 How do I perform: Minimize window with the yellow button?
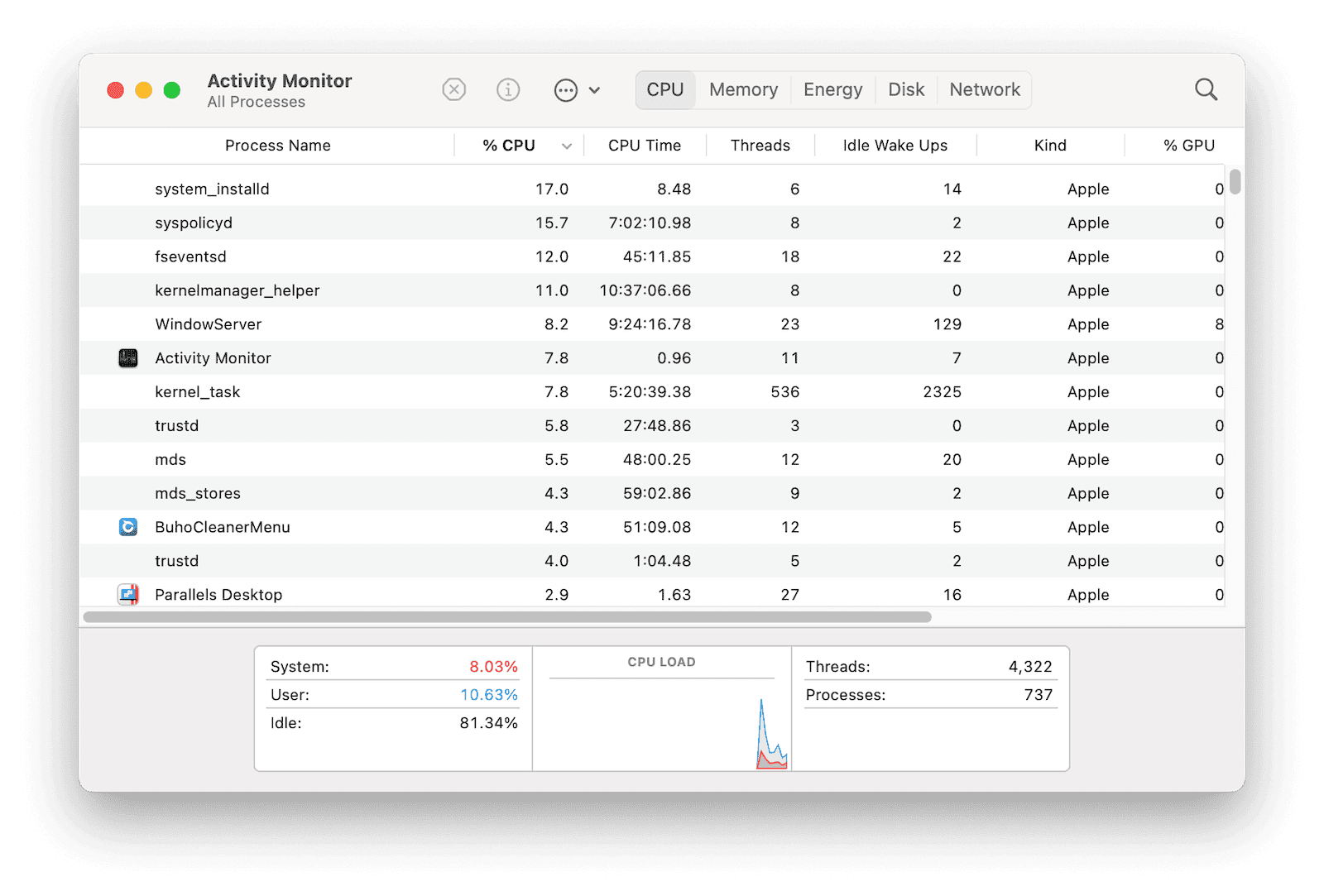tap(144, 90)
